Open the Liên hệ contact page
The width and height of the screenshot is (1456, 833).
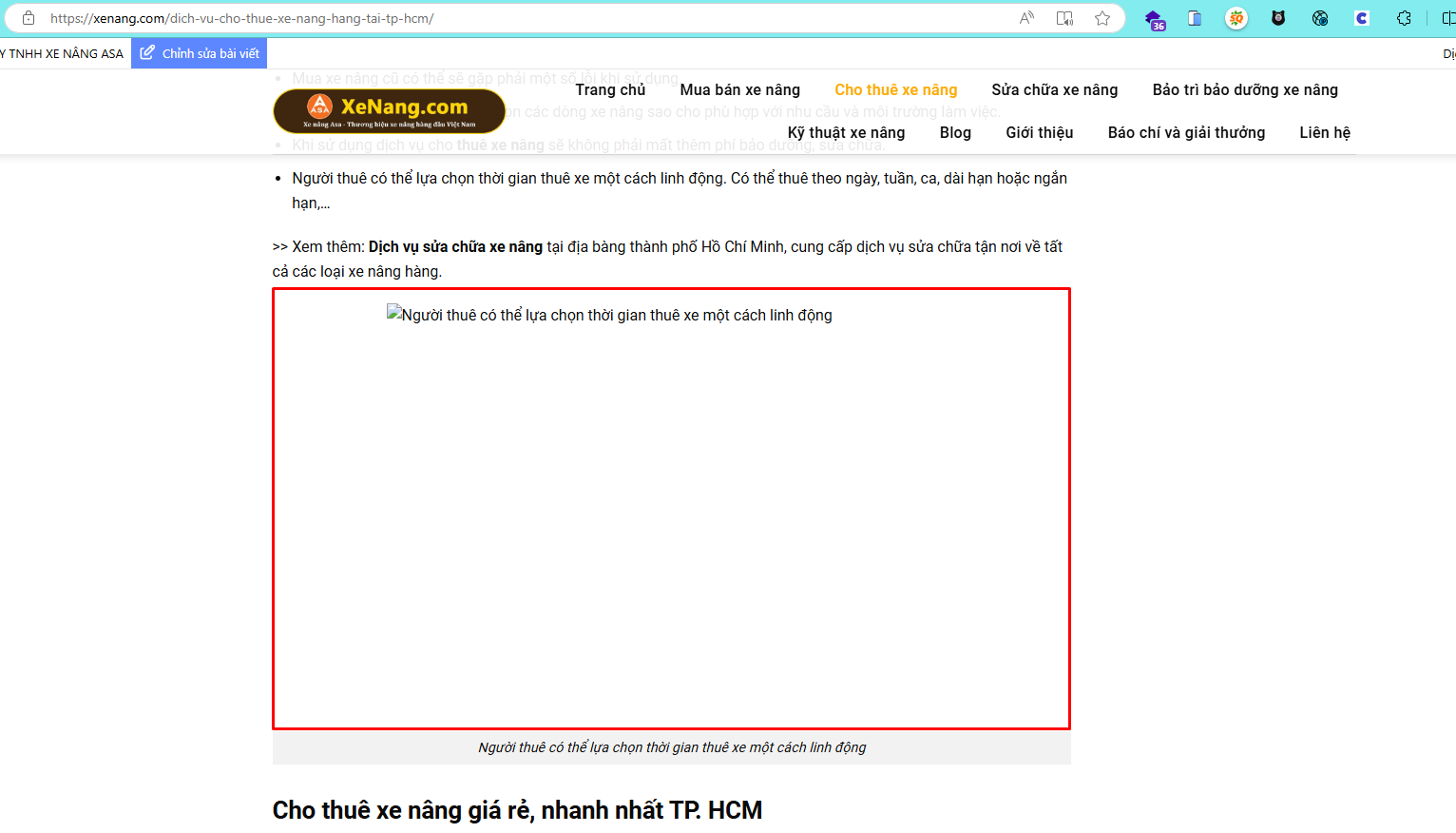pyautogui.click(x=1325, y=132)
